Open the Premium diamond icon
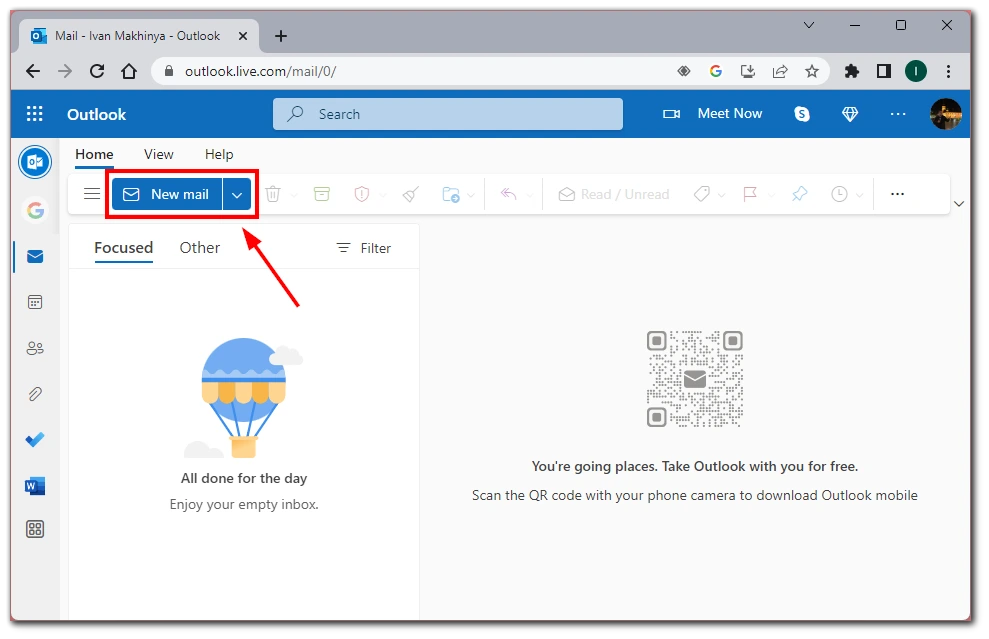Image resolution: width=989 pixels, height=639 pixels. [x=850, y=114]
